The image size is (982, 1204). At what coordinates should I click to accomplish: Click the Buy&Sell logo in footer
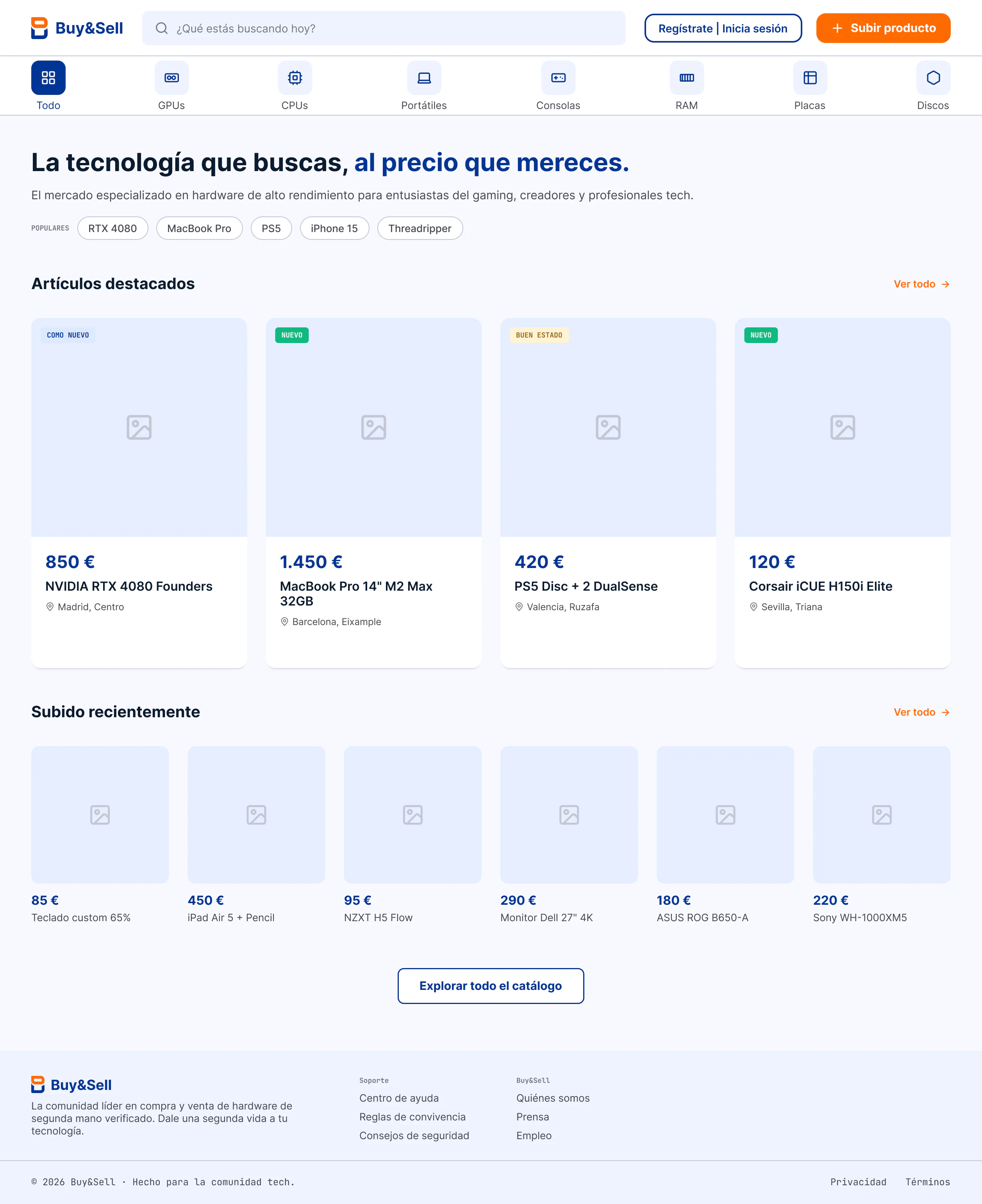tap(71, 1084)
